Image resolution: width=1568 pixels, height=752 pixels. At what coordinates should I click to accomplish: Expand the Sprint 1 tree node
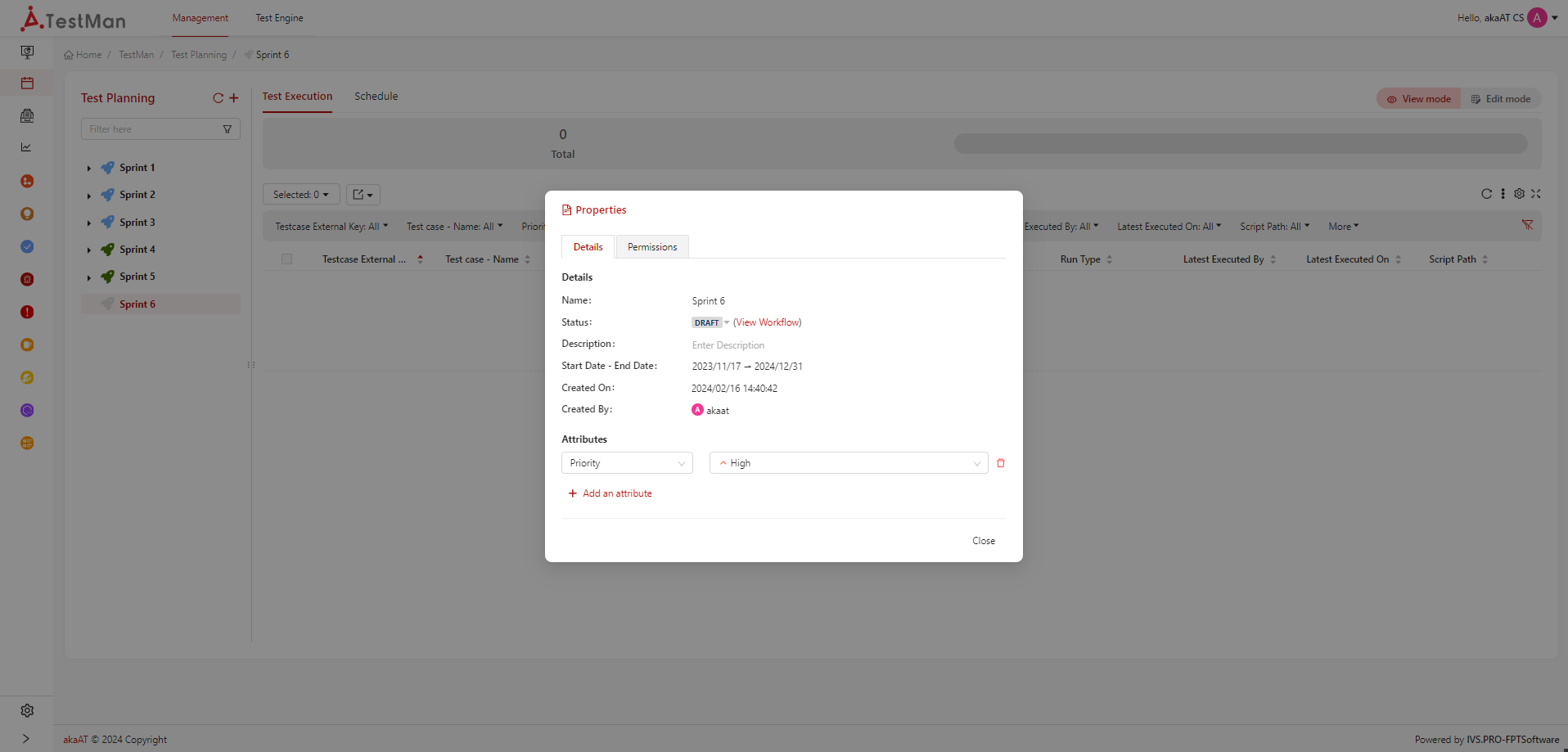89,169
